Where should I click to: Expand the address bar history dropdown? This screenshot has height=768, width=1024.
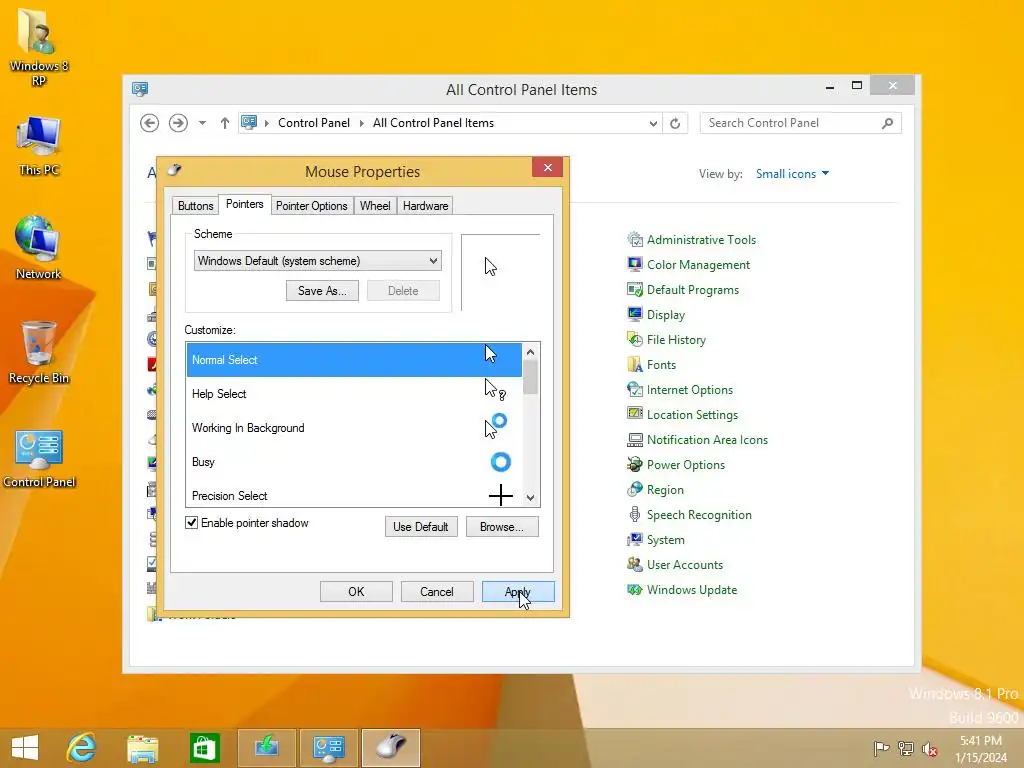[x=653, y=123]
